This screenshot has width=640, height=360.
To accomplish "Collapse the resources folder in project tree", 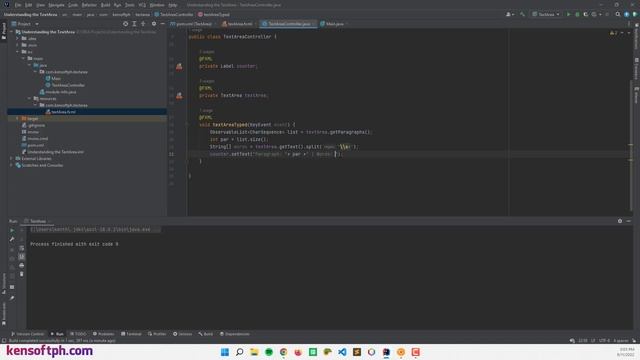I will [x=29, y=98].
